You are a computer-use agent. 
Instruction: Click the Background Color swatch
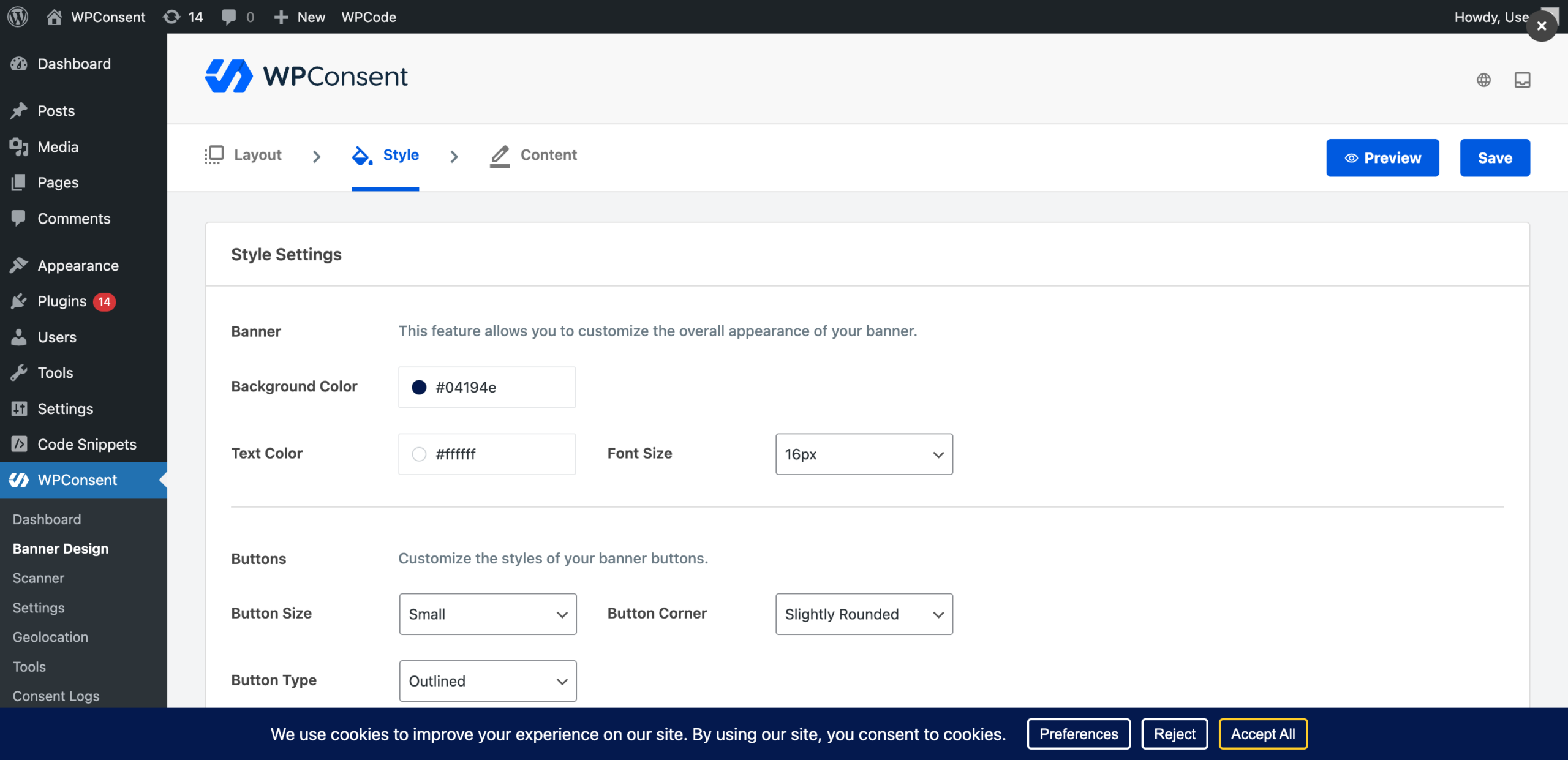coord(419,387)
